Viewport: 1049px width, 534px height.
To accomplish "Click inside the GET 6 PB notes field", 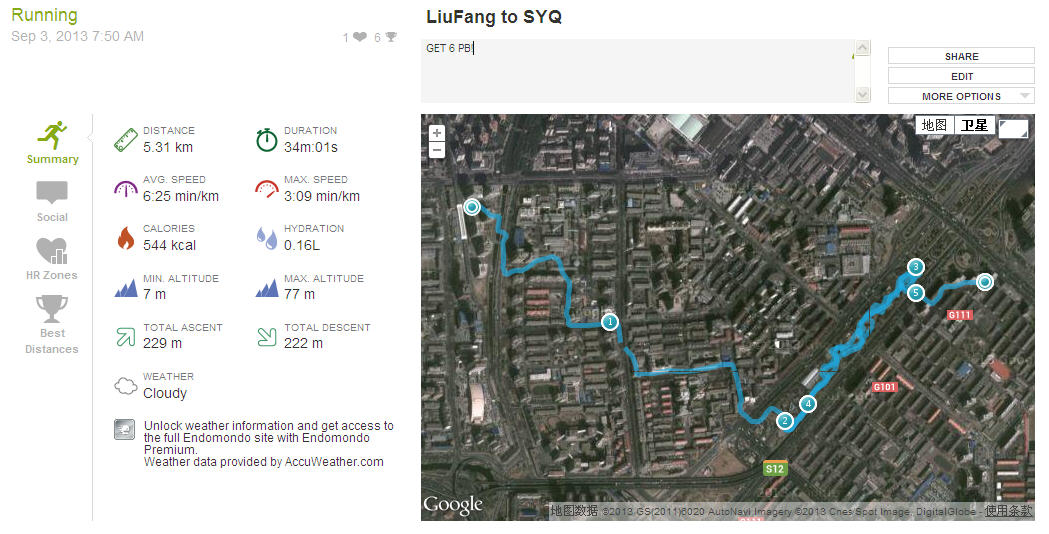I will [638, 71].
